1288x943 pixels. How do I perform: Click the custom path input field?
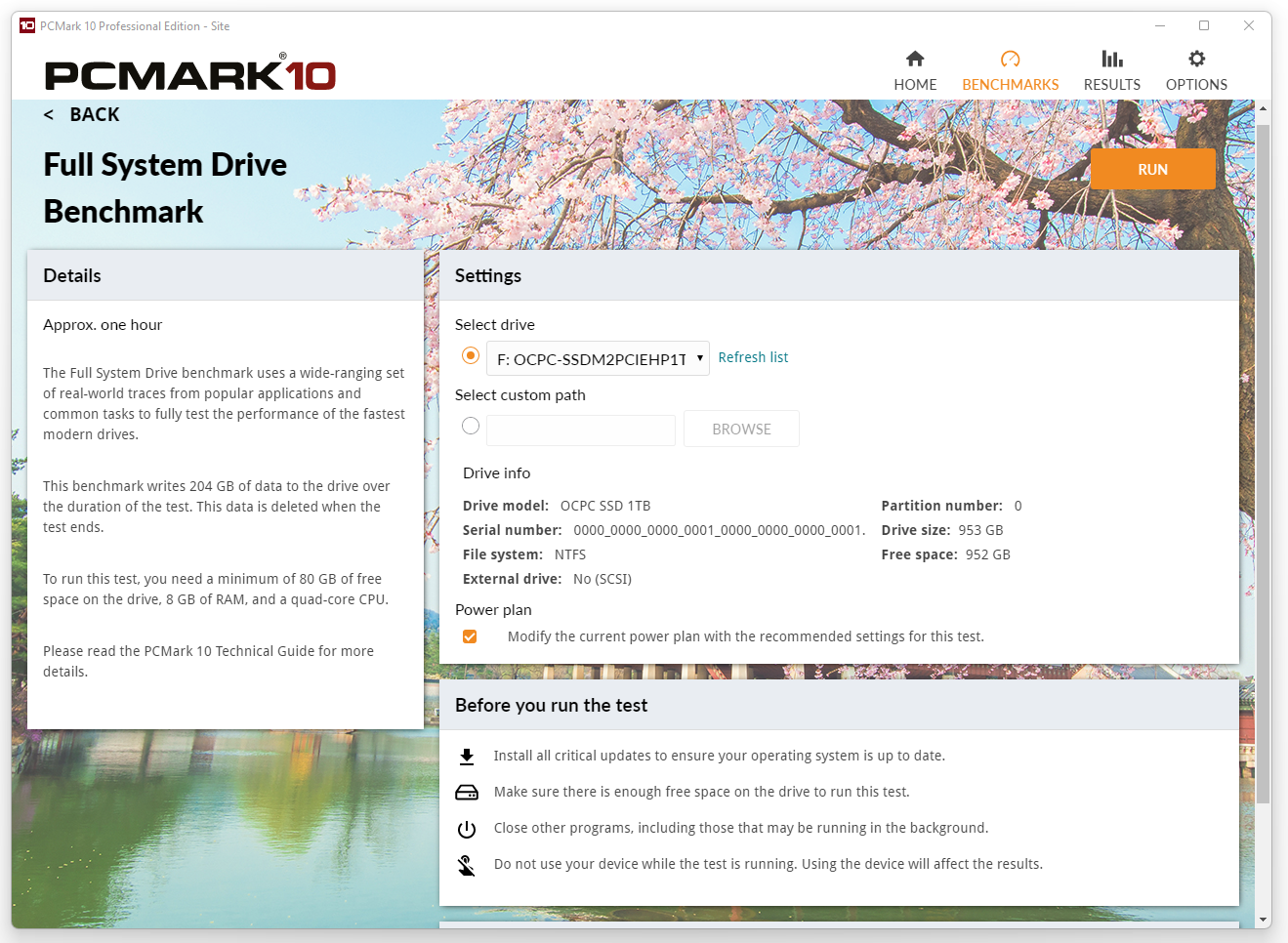[581, 430]
